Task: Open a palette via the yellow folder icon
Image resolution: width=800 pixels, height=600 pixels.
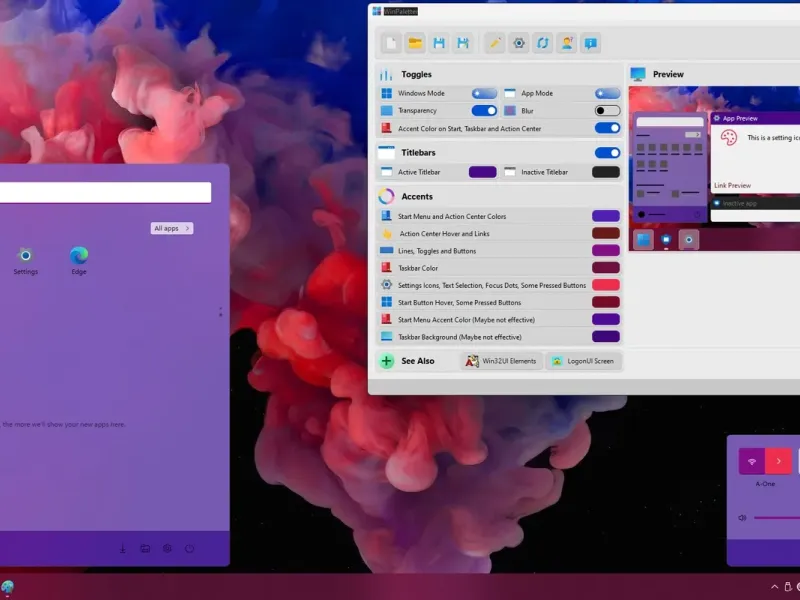Action: click(415, 43)
